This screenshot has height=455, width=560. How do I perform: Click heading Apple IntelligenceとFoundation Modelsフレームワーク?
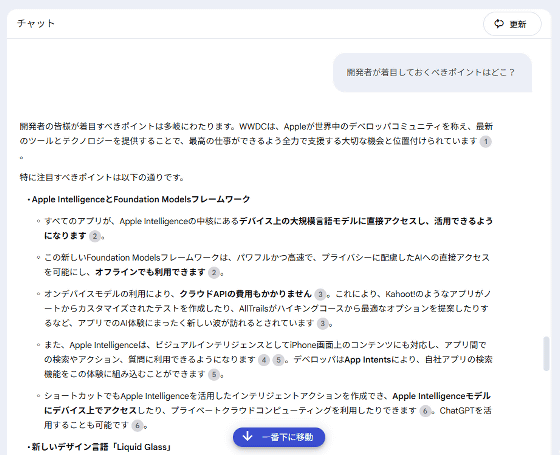141,199
